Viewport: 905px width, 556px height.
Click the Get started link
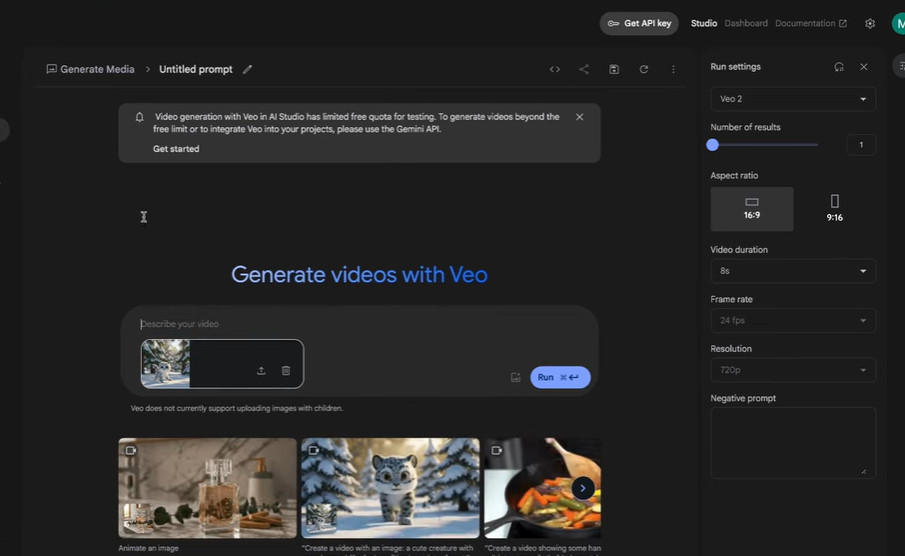(x=176, y=149)
